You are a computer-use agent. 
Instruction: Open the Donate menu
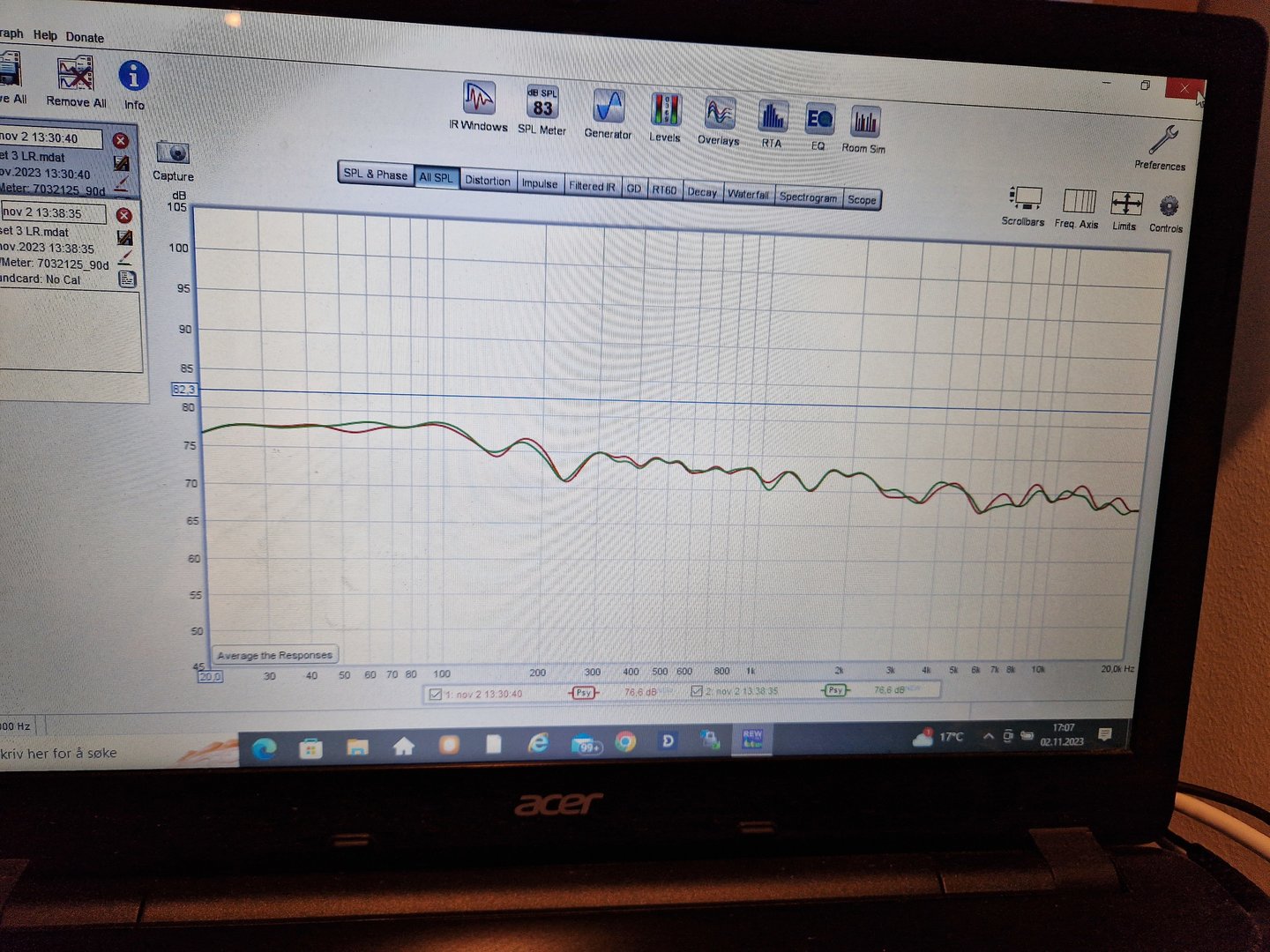[85, 37]
